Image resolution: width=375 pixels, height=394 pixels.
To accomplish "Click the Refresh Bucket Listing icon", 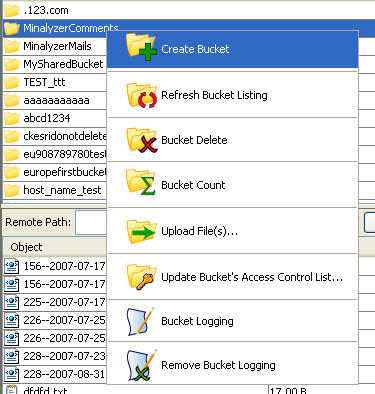I will click(142, 95).
